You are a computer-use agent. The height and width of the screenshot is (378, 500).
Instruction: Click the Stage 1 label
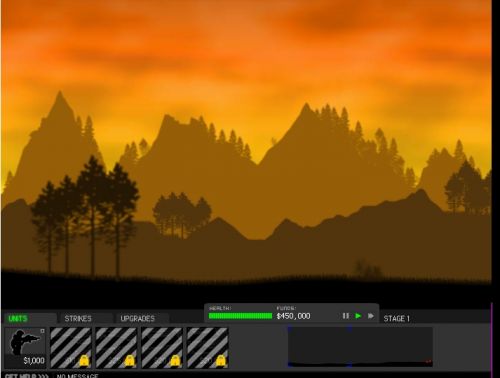(397, 318)
